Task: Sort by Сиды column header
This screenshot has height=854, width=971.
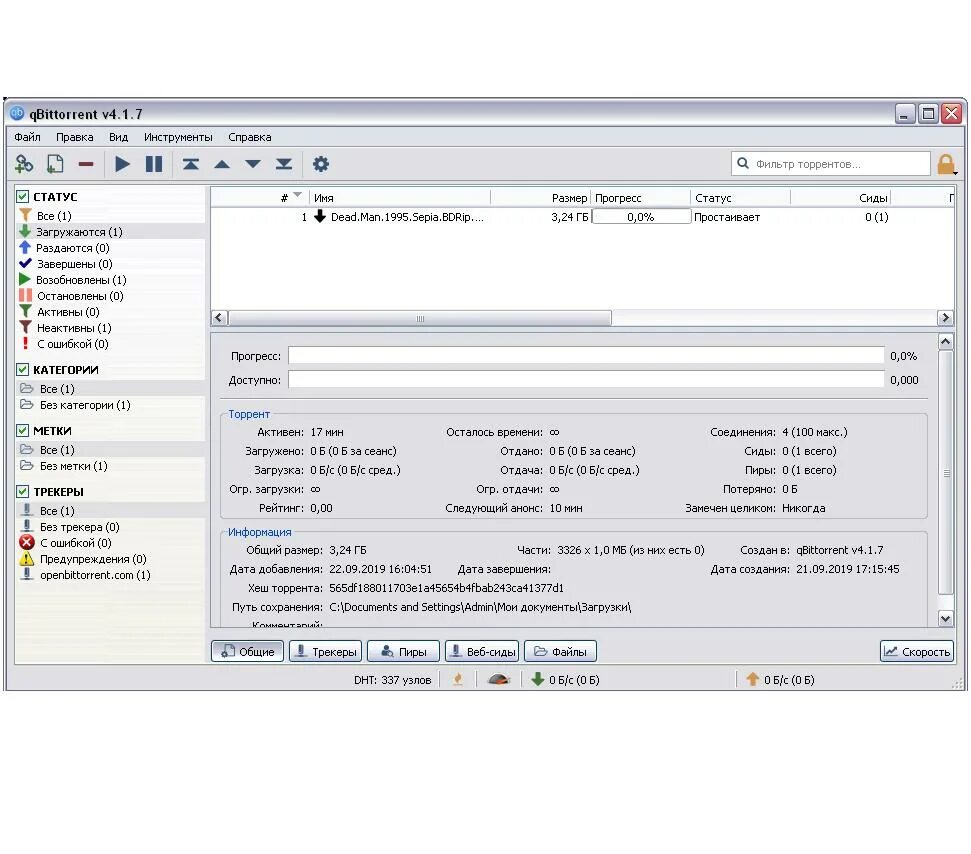Action: [841, 198]
